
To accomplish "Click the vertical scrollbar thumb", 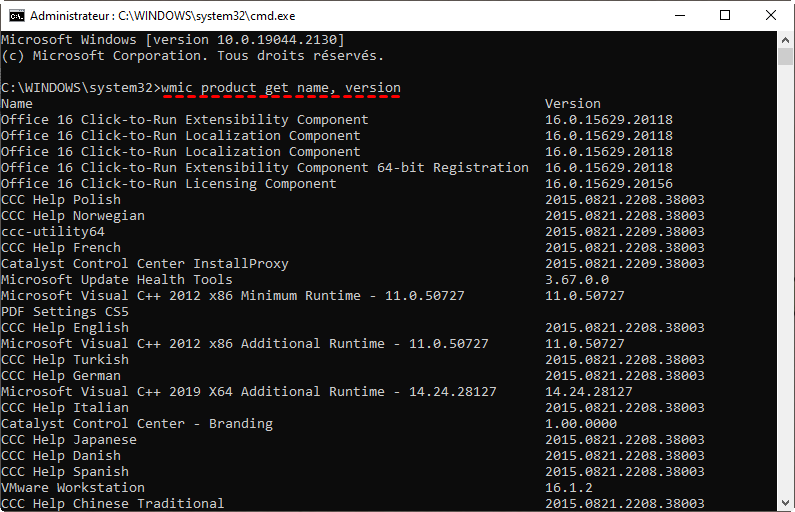I will pos(785,56).
